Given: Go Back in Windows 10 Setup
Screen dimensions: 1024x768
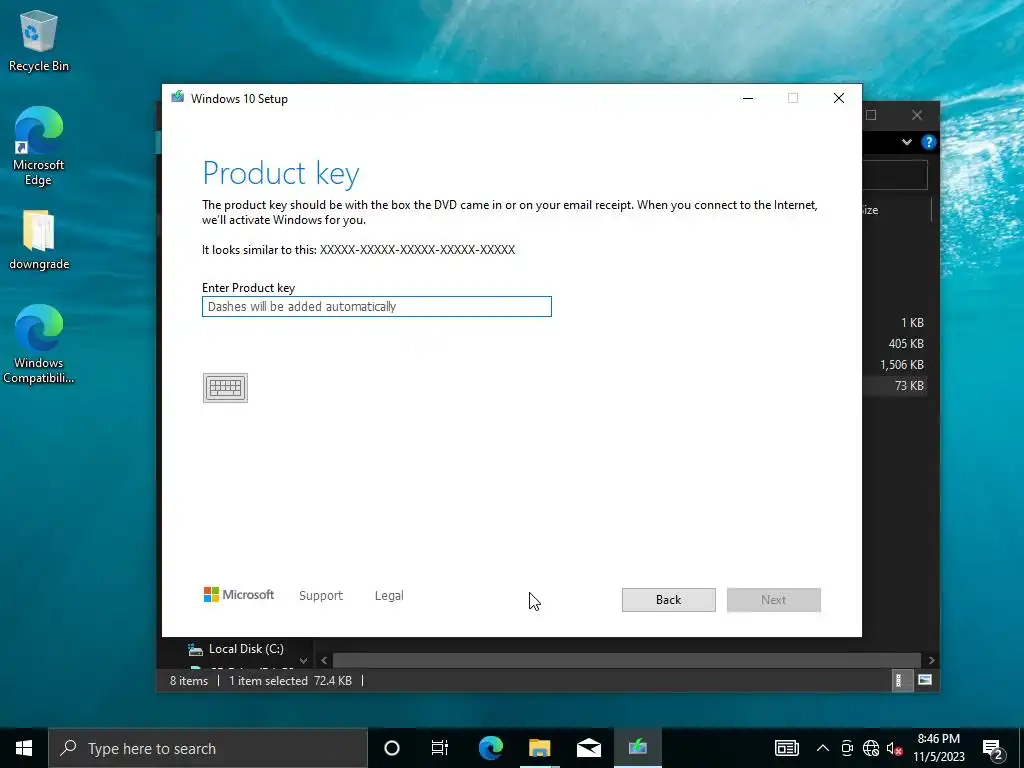Looking at the screenshot, I should tap(668, 600).
